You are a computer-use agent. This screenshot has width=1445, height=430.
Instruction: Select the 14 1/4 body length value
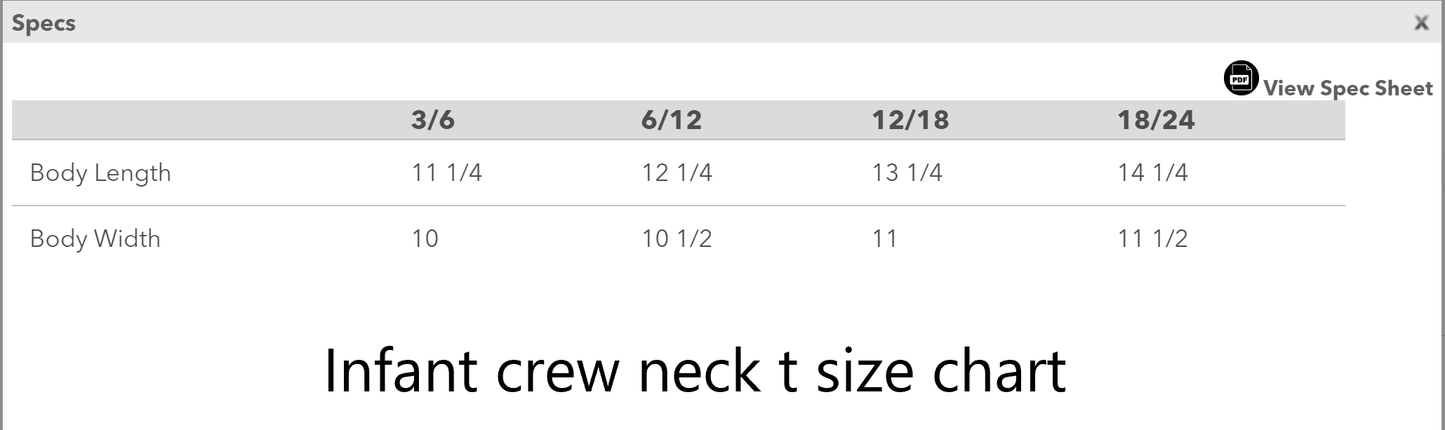click(1153, 173)
